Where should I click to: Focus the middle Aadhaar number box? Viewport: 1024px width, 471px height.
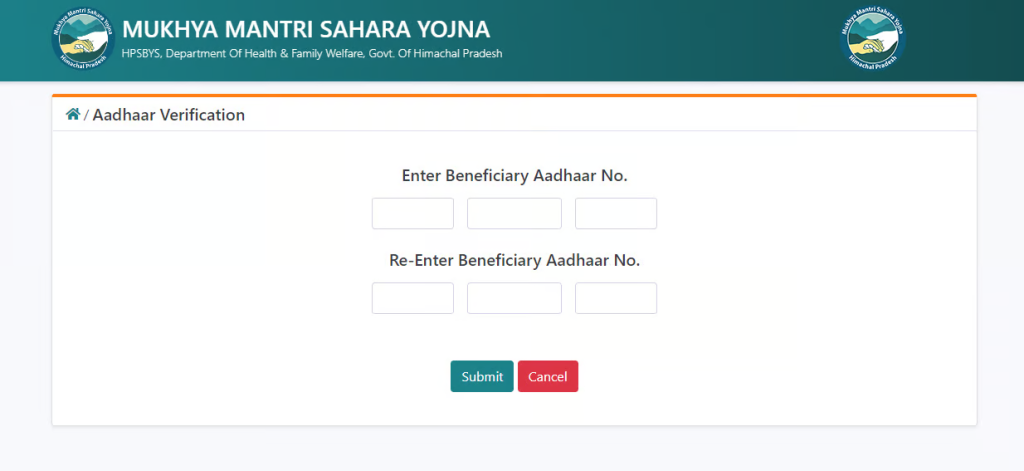click(514, 214)
